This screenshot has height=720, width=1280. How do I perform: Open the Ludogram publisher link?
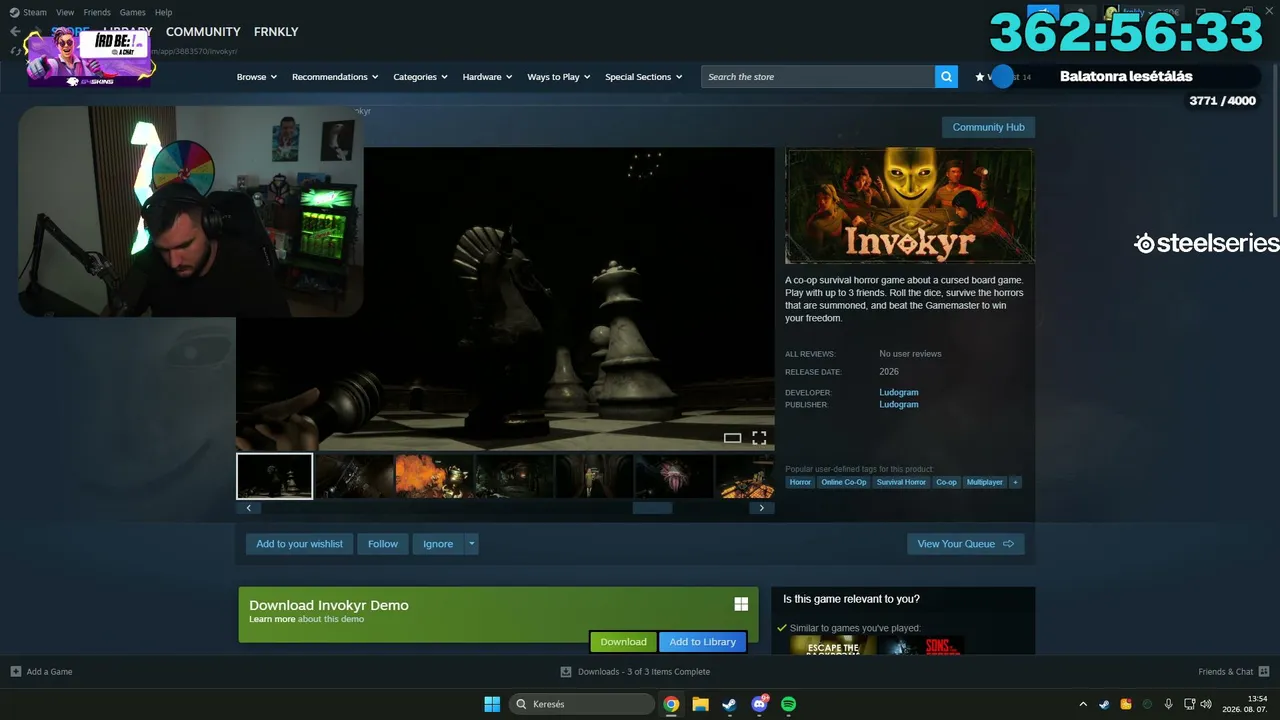pyautogui.click(x=899, y=404)
